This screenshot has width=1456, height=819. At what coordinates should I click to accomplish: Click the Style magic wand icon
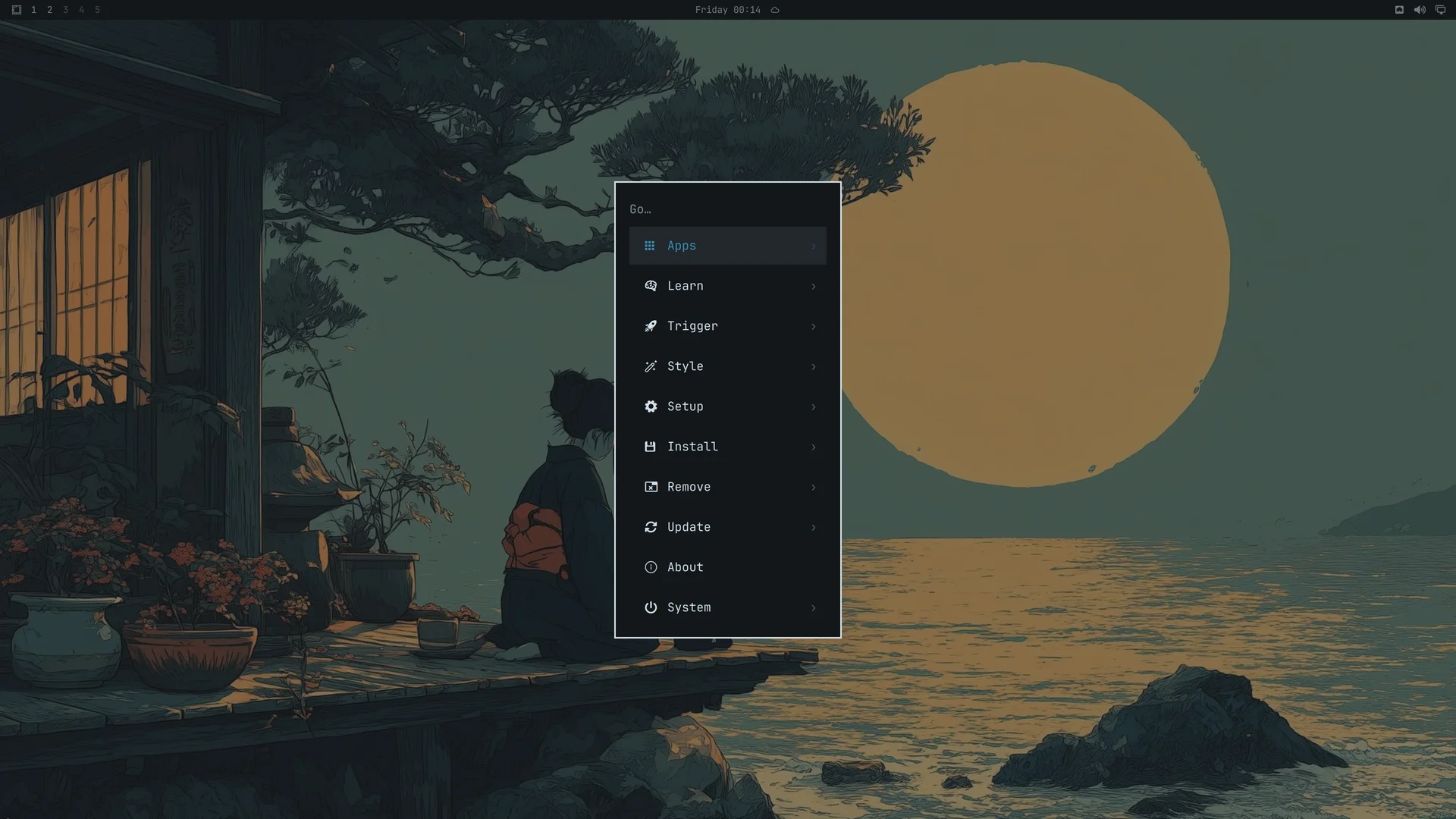coord(651,366)
